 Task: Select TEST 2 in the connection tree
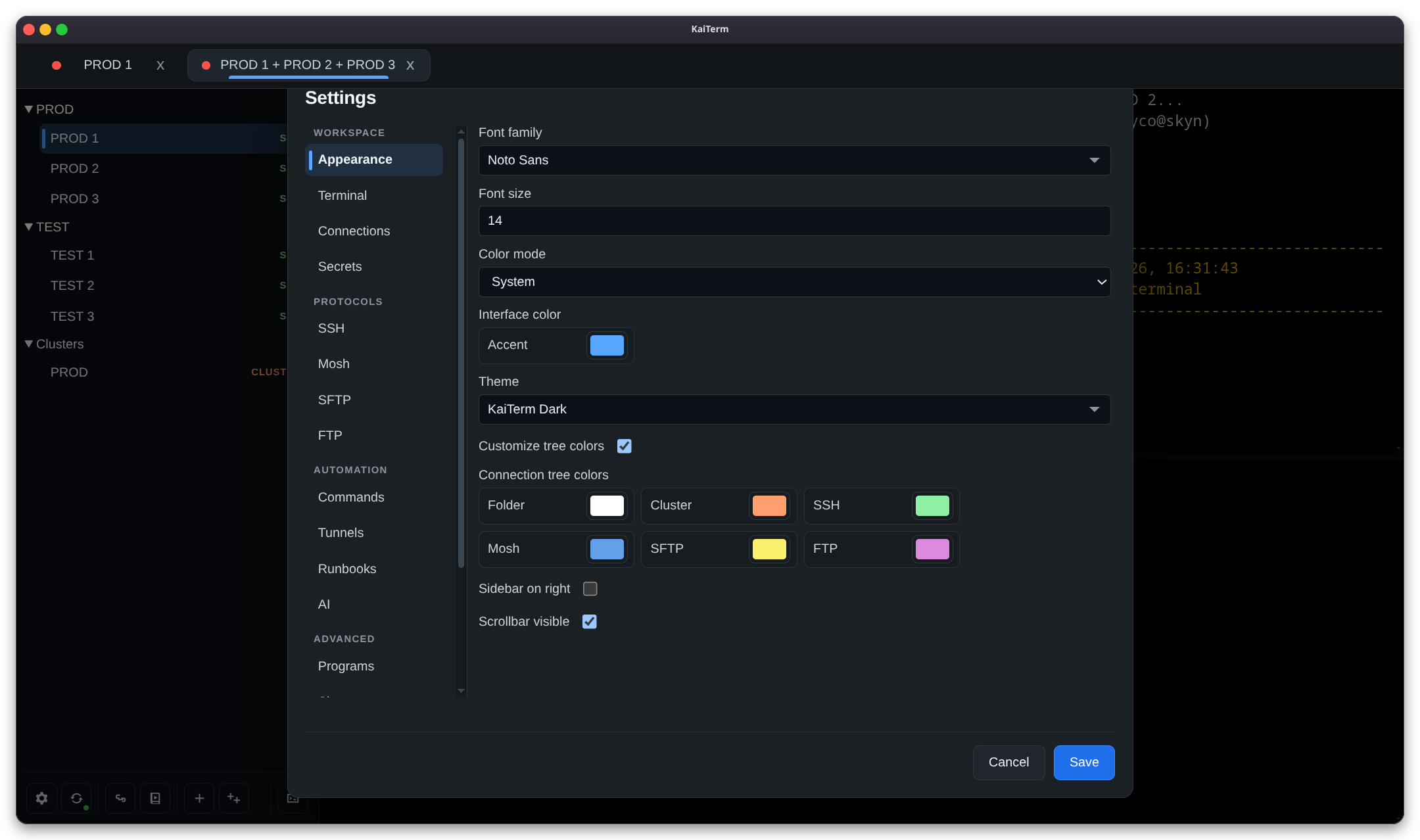pyautogui.click(x=163, y=285)
